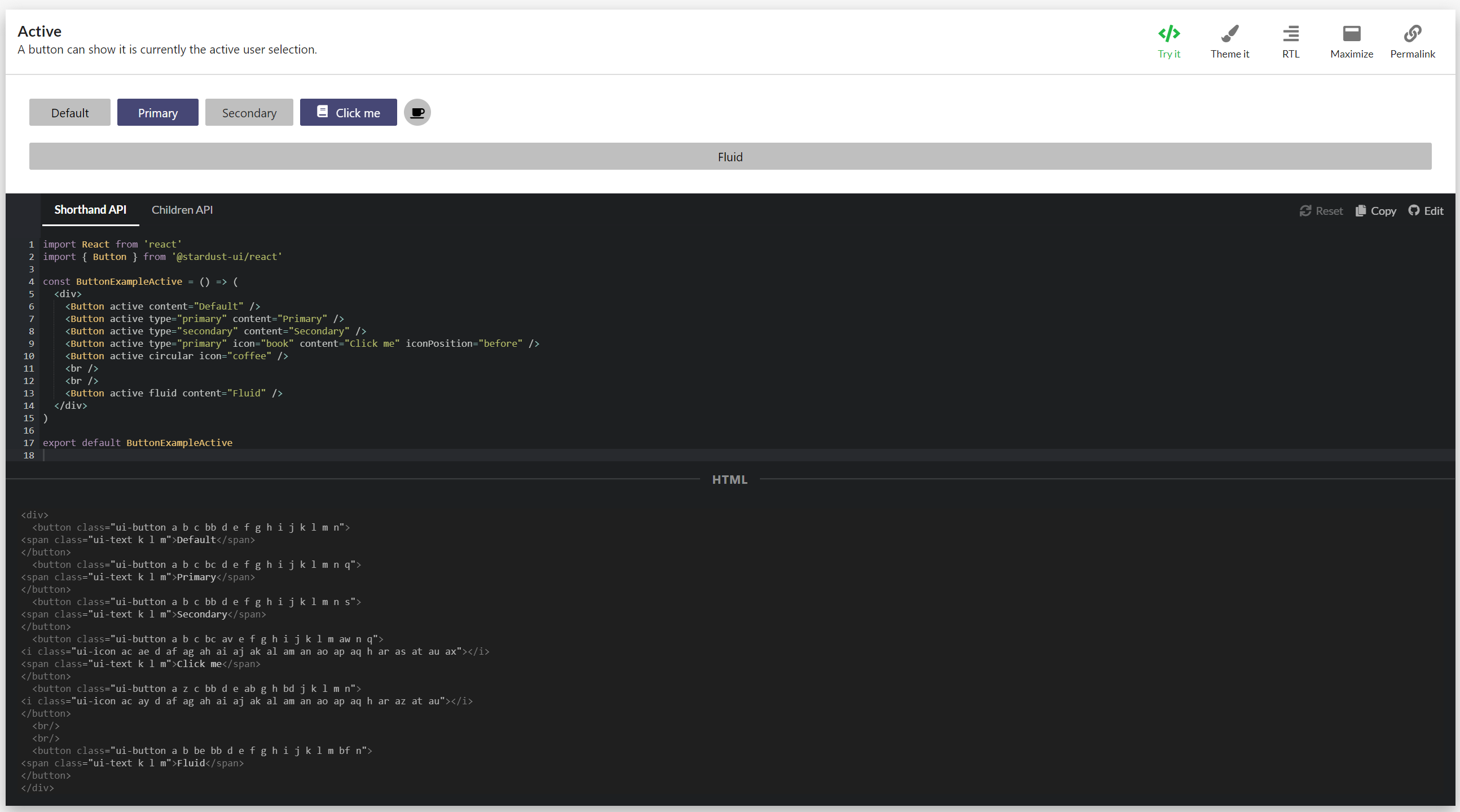The height and width of the screenshot is (812, 1460).
Task: Click the export default code line
Action: (x=138, y=443)
